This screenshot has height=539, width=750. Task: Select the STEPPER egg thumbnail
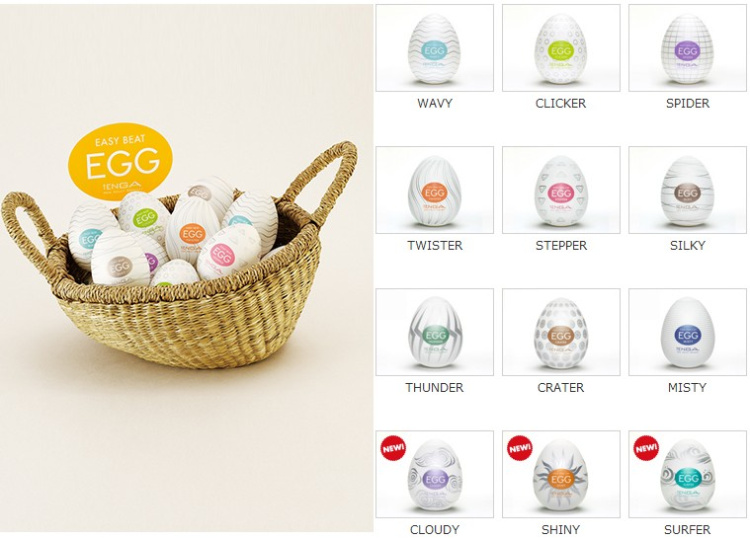pyautogui.click(x=561, y=190)
